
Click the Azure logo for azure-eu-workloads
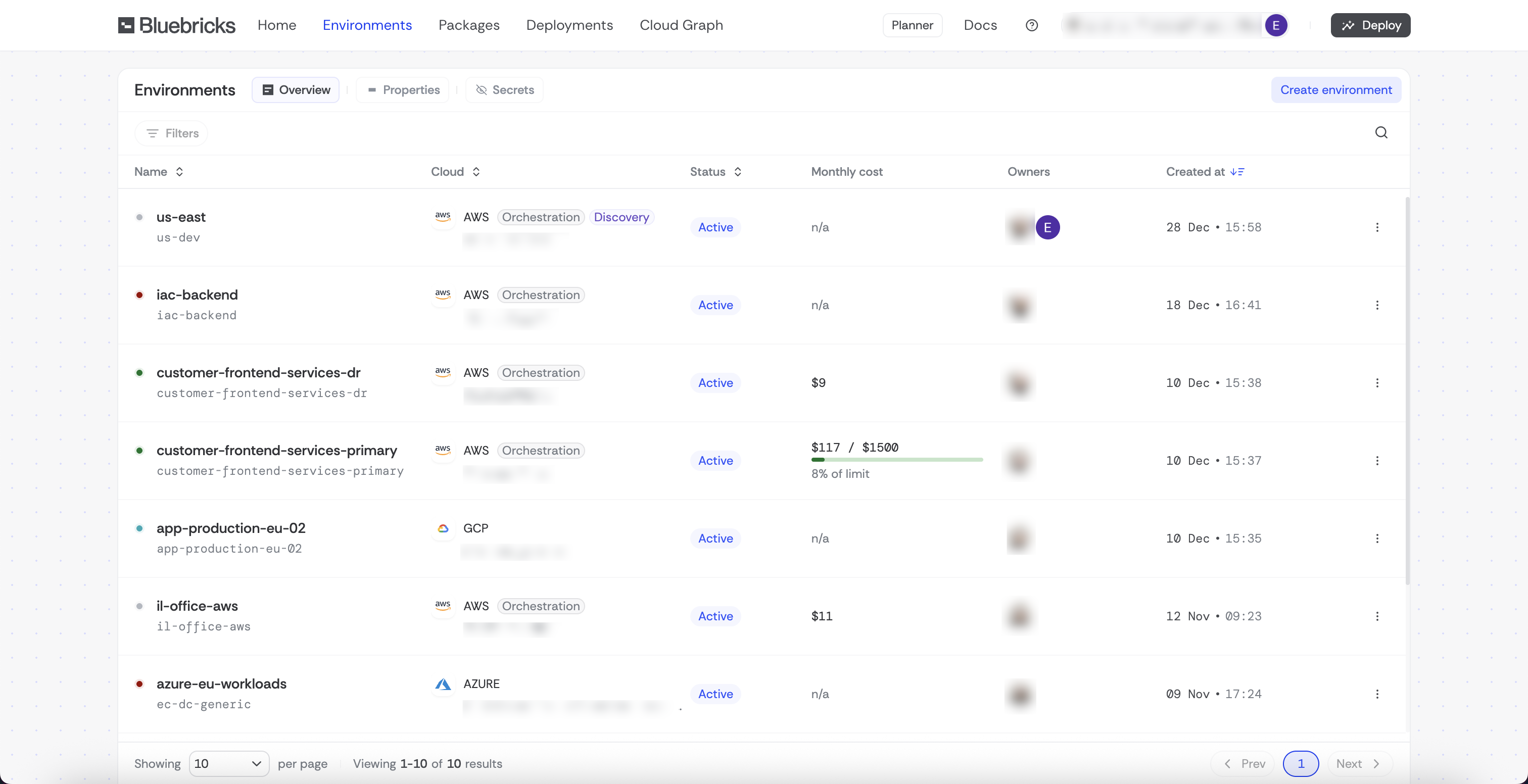coord(443,684)
